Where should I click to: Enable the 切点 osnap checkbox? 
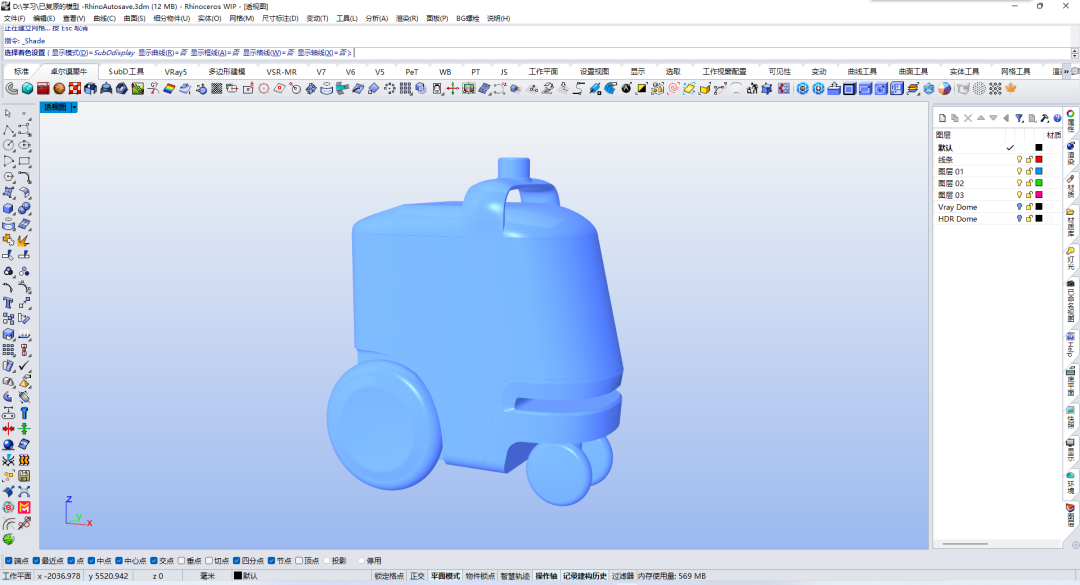coord(209,561)
